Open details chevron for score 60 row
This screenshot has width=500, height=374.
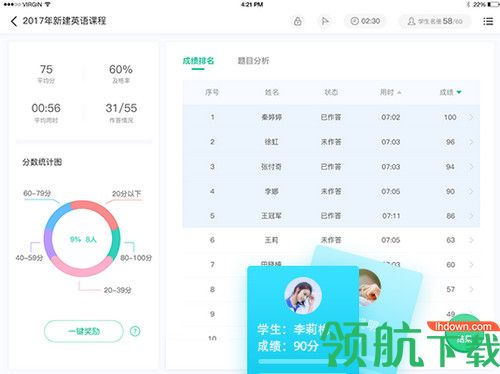click(x=471, y=265)
